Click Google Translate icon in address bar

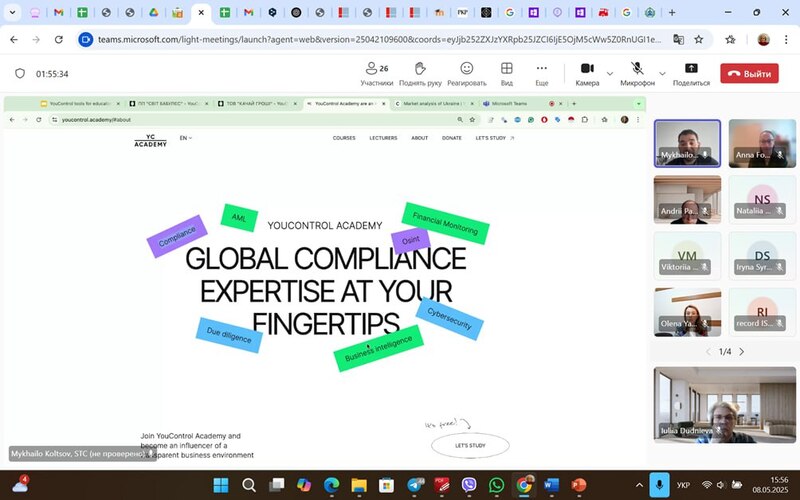678,39
